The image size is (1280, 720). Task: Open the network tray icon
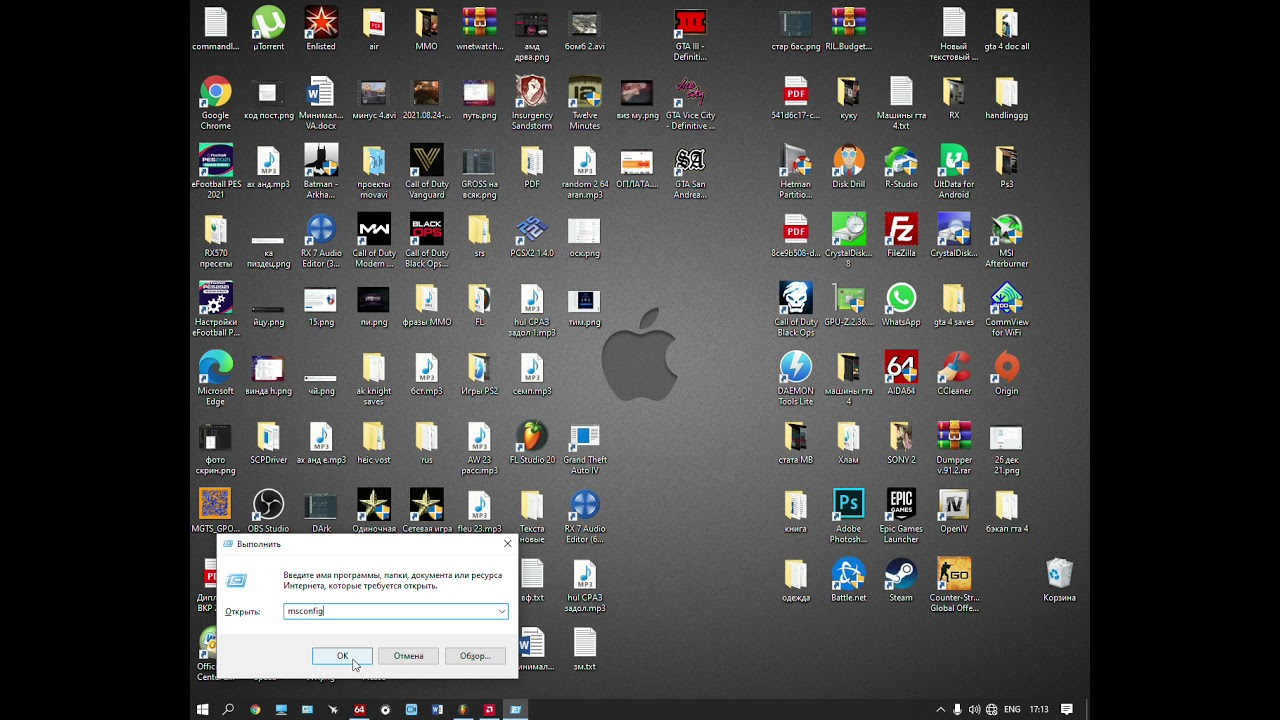coord(991,709)
